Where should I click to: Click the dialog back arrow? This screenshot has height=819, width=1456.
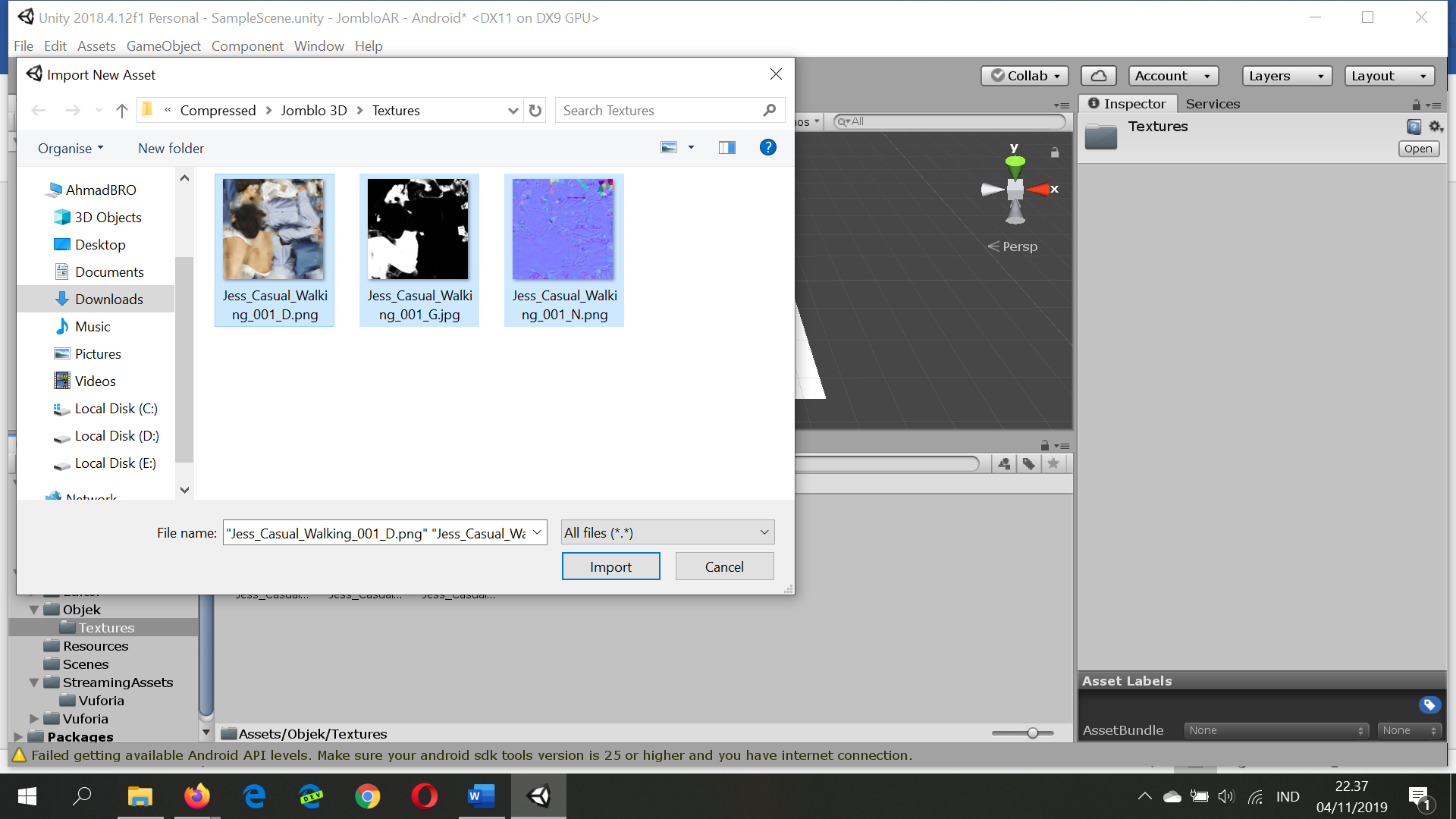39,111
